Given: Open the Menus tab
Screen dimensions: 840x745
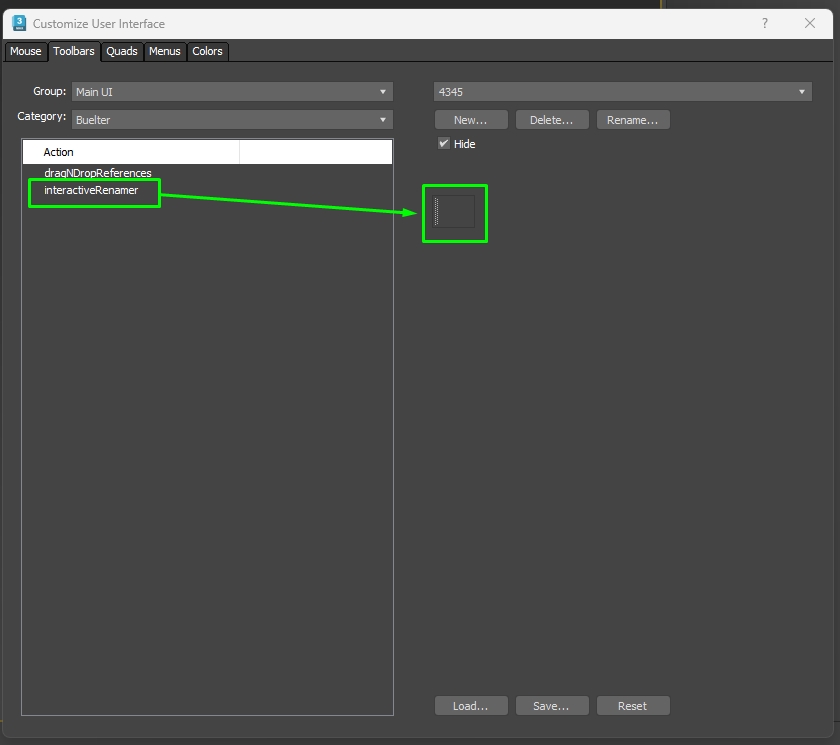Looking at the screenshot, I should [164, 51].
